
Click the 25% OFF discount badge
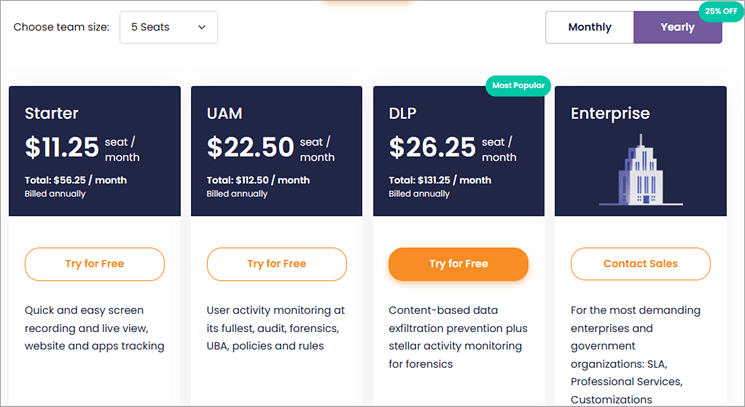click(x=721, y=11)
